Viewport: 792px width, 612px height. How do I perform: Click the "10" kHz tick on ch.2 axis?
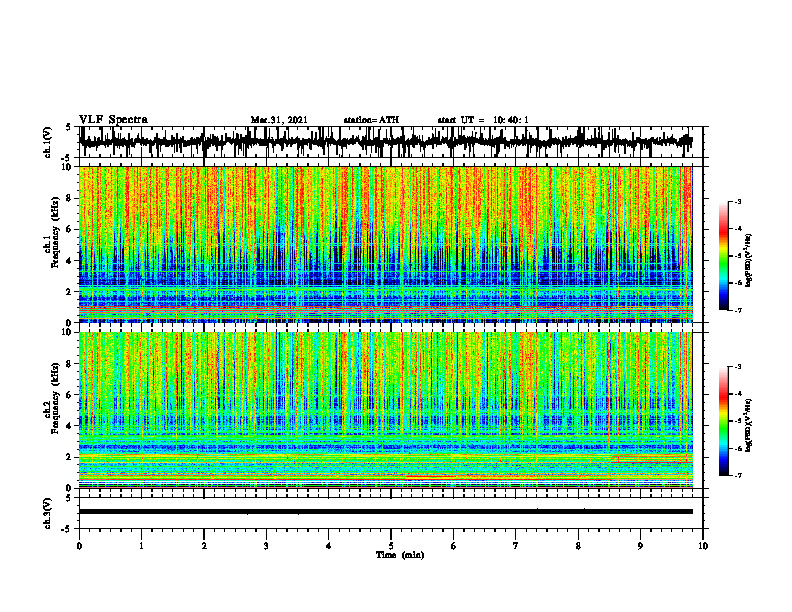(67, 333)
